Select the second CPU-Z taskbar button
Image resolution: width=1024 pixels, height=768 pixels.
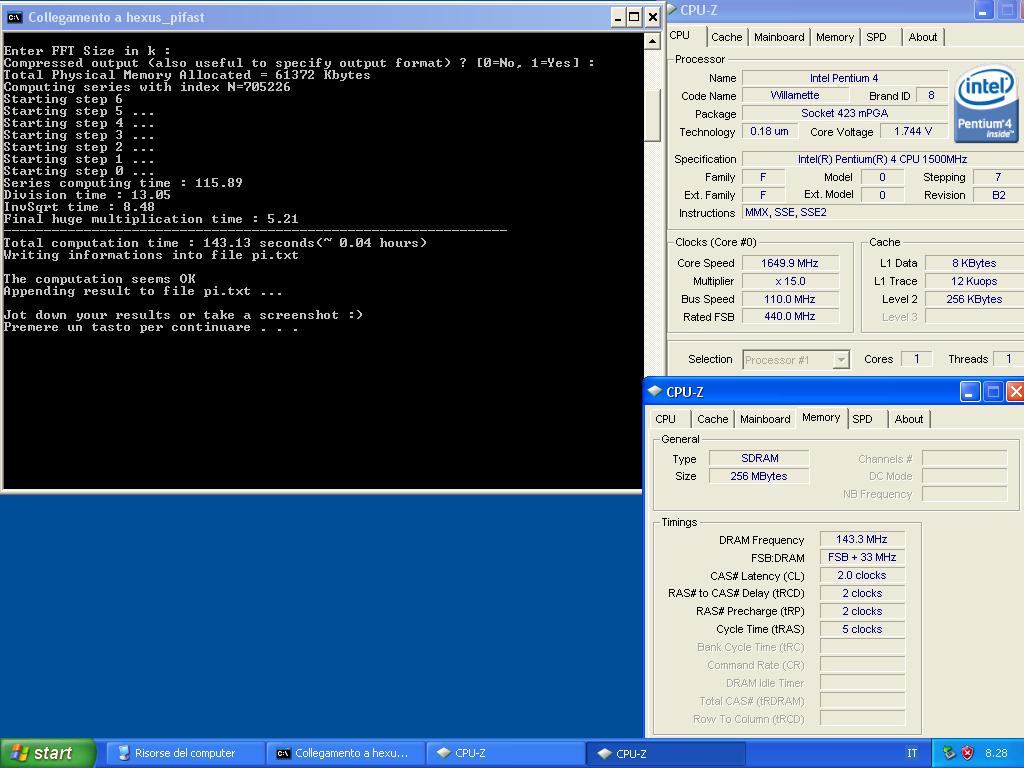click(666, 754)
